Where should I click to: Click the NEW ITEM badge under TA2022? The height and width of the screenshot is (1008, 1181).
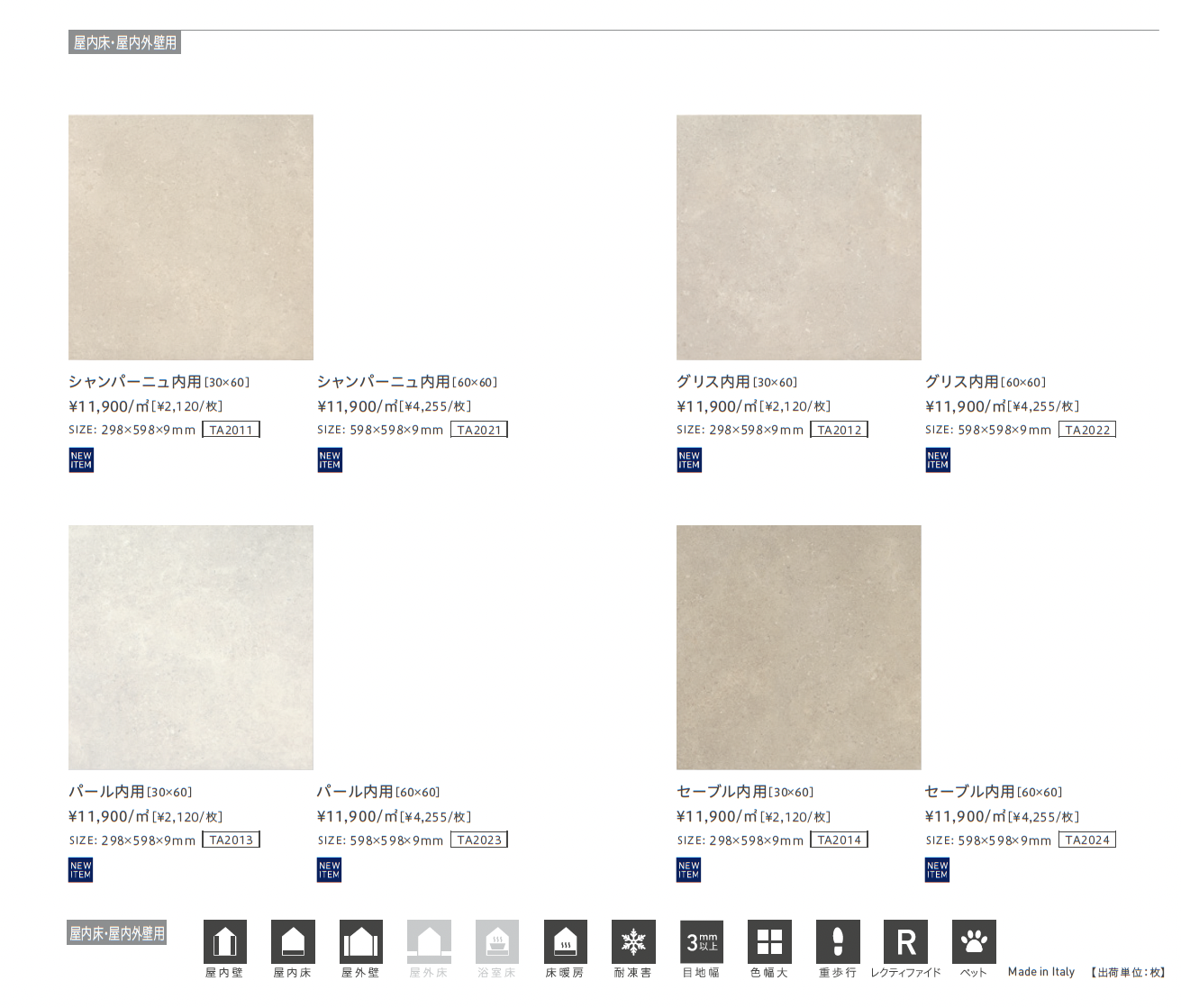pyautogui.click(x=937, y=460)
